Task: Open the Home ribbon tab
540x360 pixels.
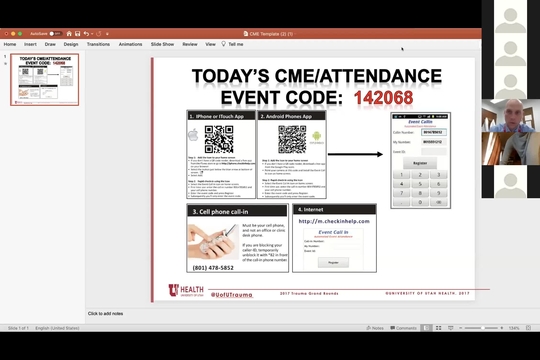Action: point(10,44)
